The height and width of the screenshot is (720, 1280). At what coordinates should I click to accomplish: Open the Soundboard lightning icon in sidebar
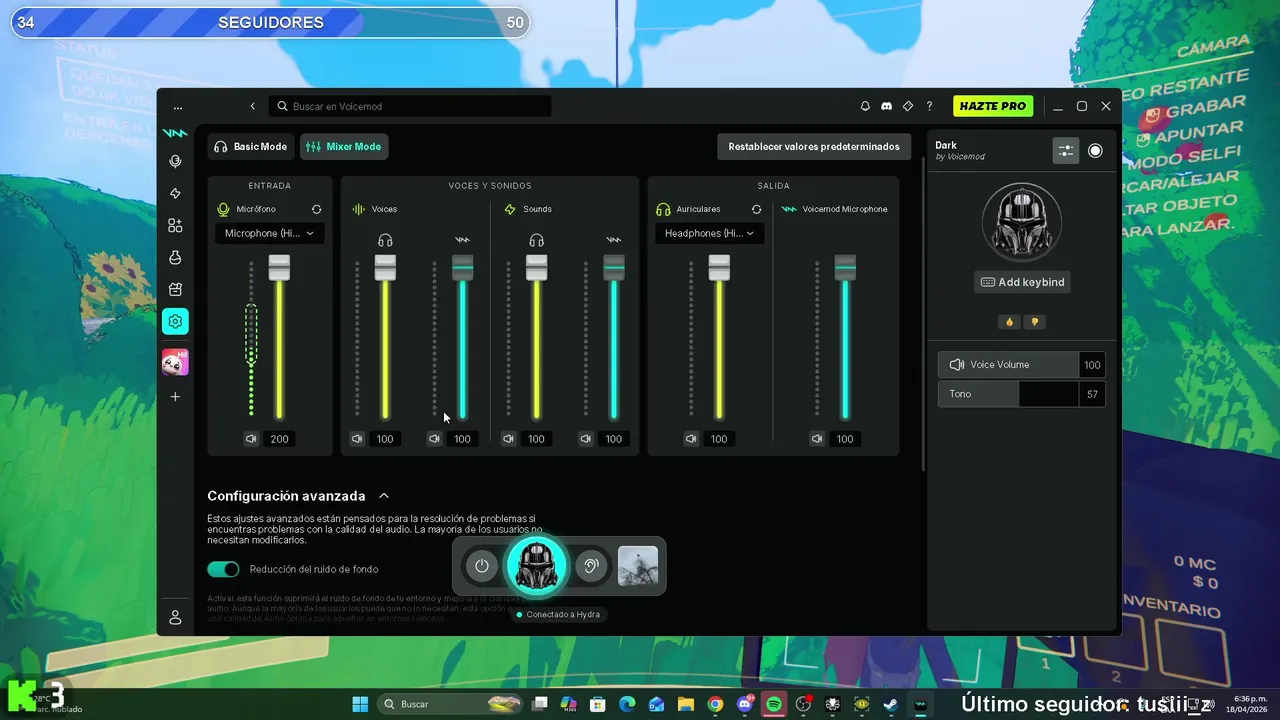(175, 194)
